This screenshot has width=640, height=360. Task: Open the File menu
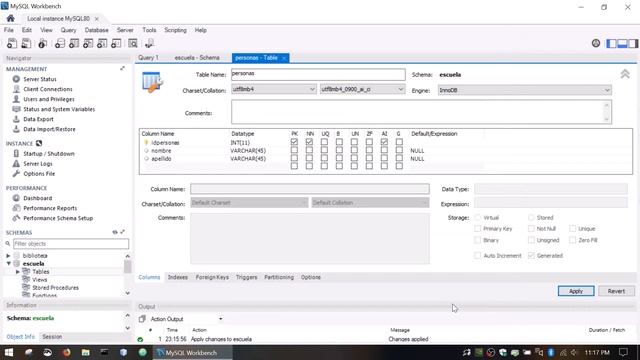9,30
